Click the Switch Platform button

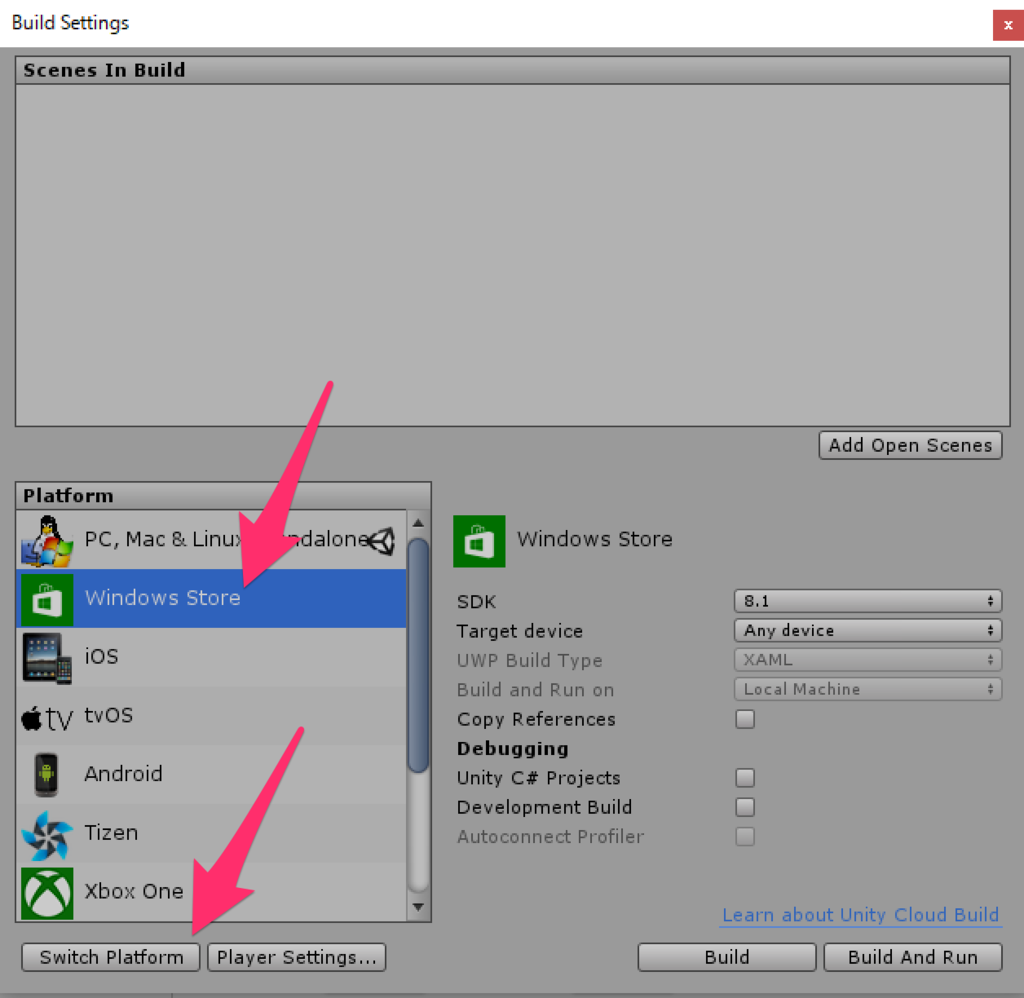click(x=111, y=958)
